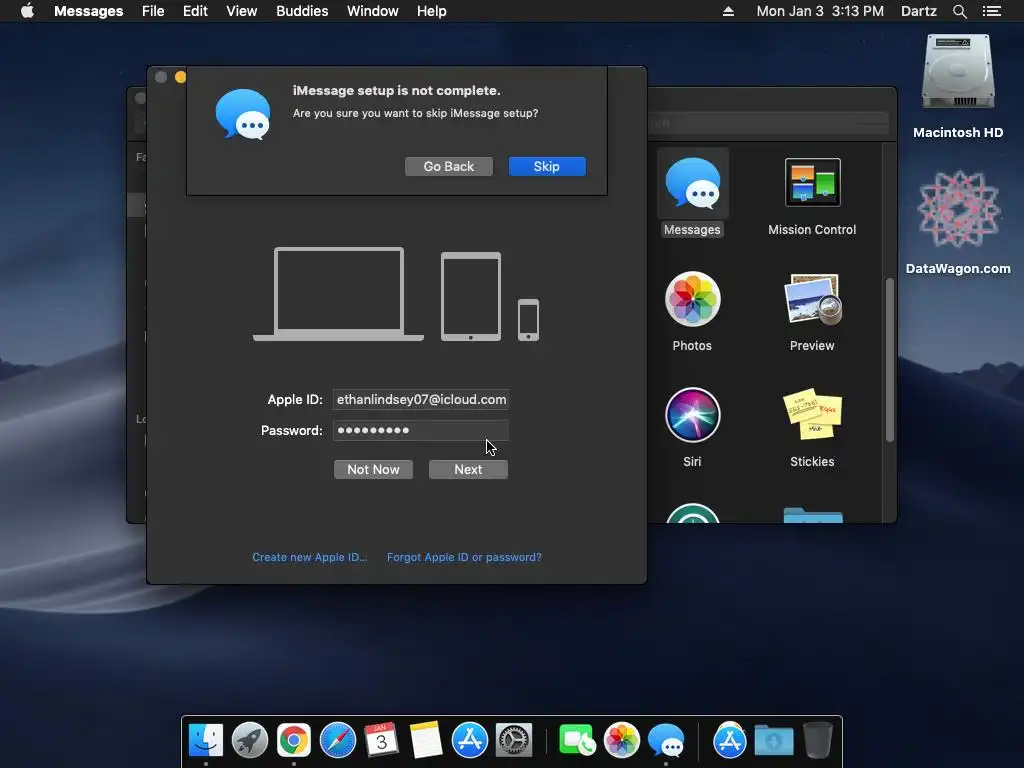Image resolution: width=1024 pixels, height=768 pixels.
Task: Open the Edit menu
Action: coord(195,11)
